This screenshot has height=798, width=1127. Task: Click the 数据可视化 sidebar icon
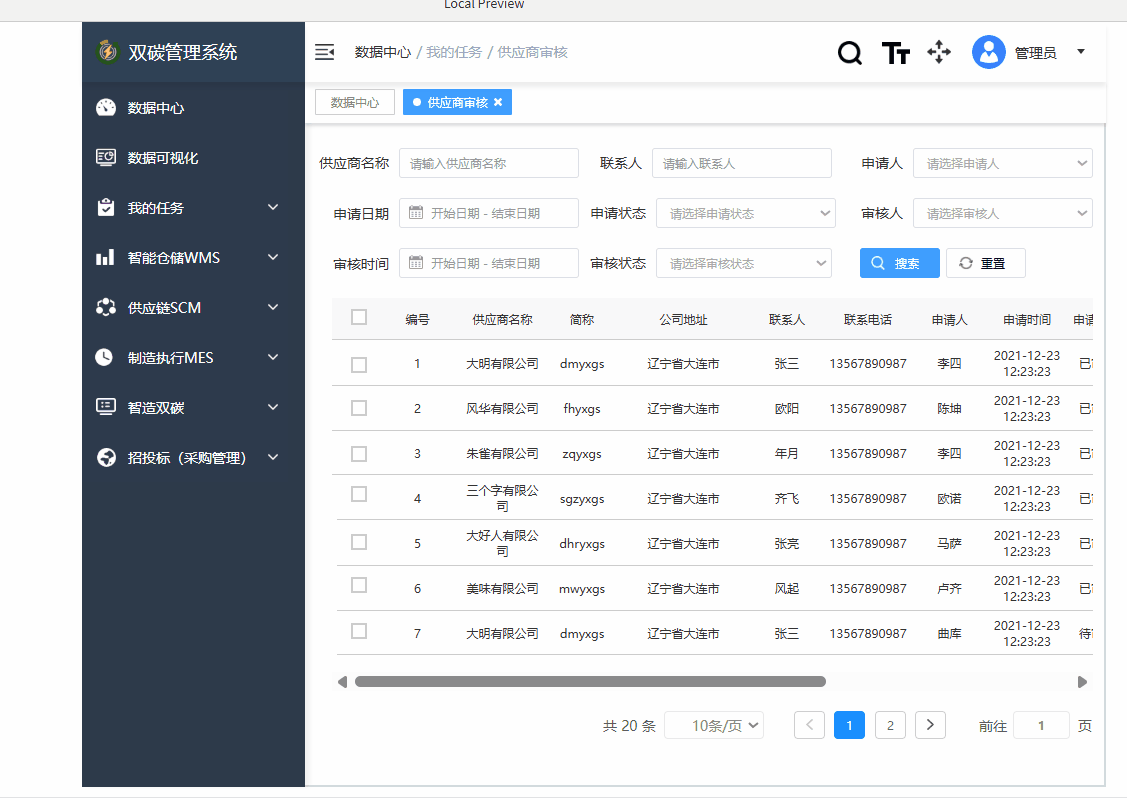tap(106, 157)
